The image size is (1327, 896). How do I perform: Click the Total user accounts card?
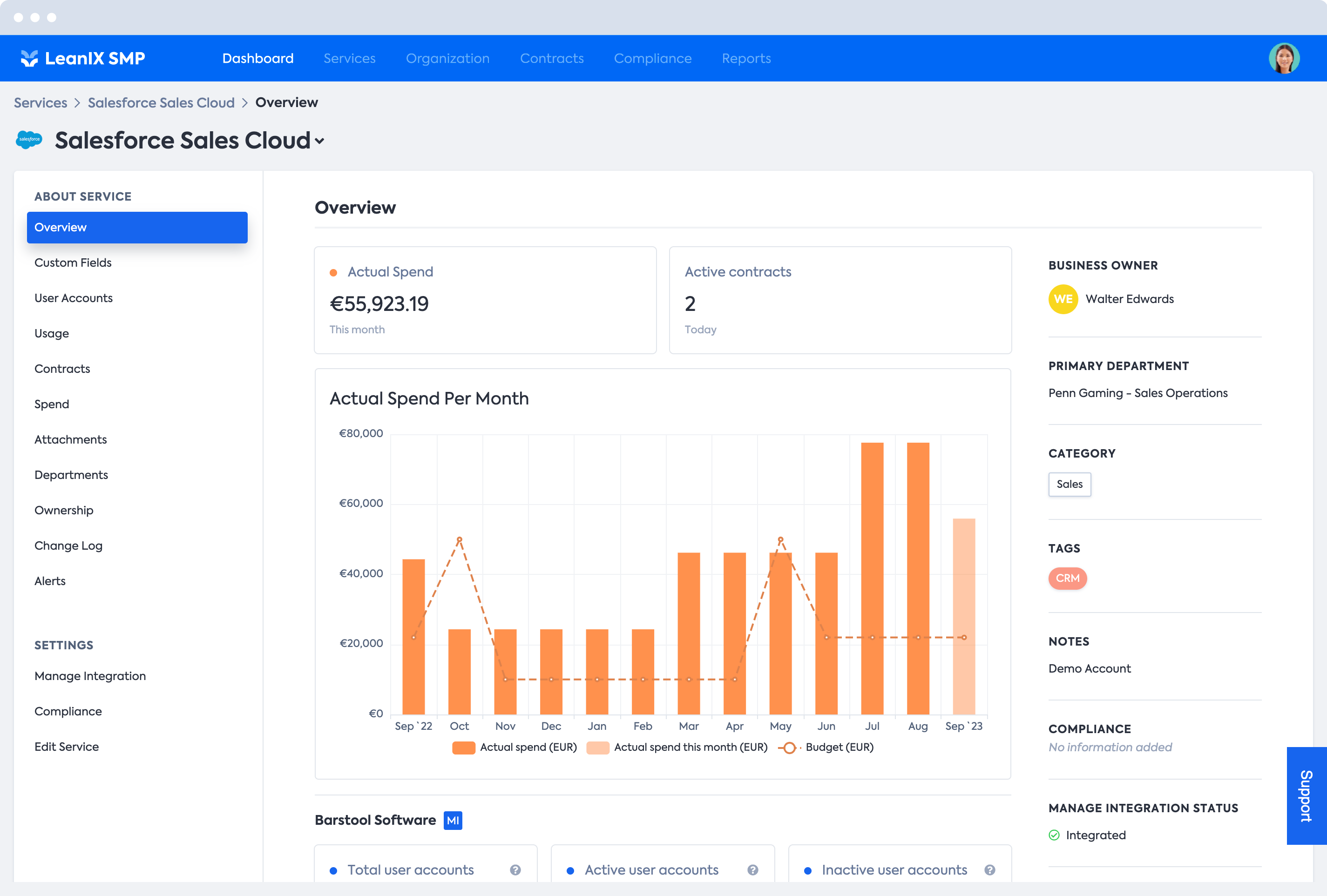(426, 863)
